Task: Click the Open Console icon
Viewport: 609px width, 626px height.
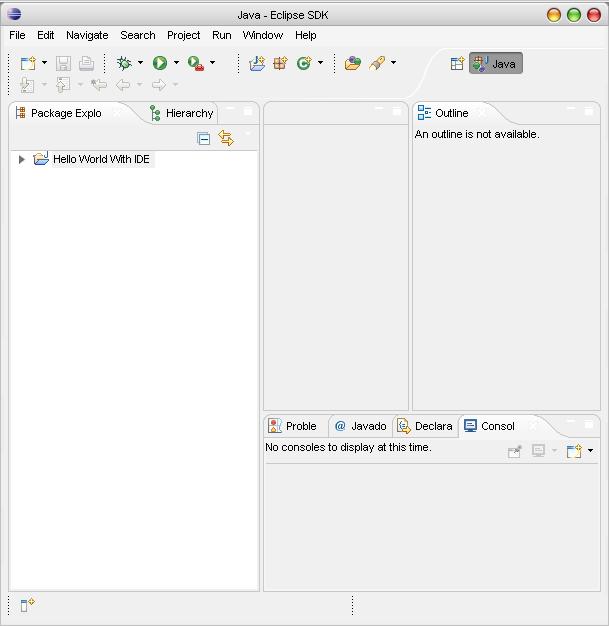Action: [x=574, y=451]
